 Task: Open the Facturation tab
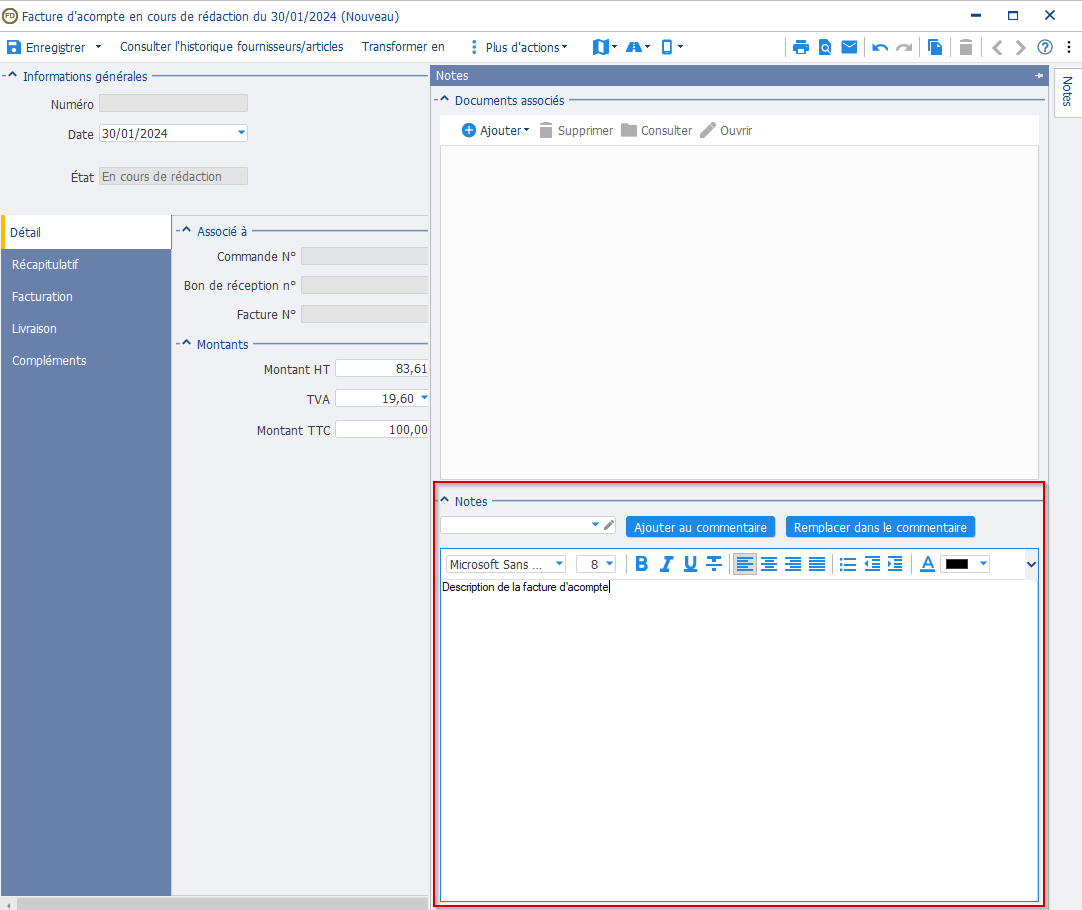tap(42, 297)
